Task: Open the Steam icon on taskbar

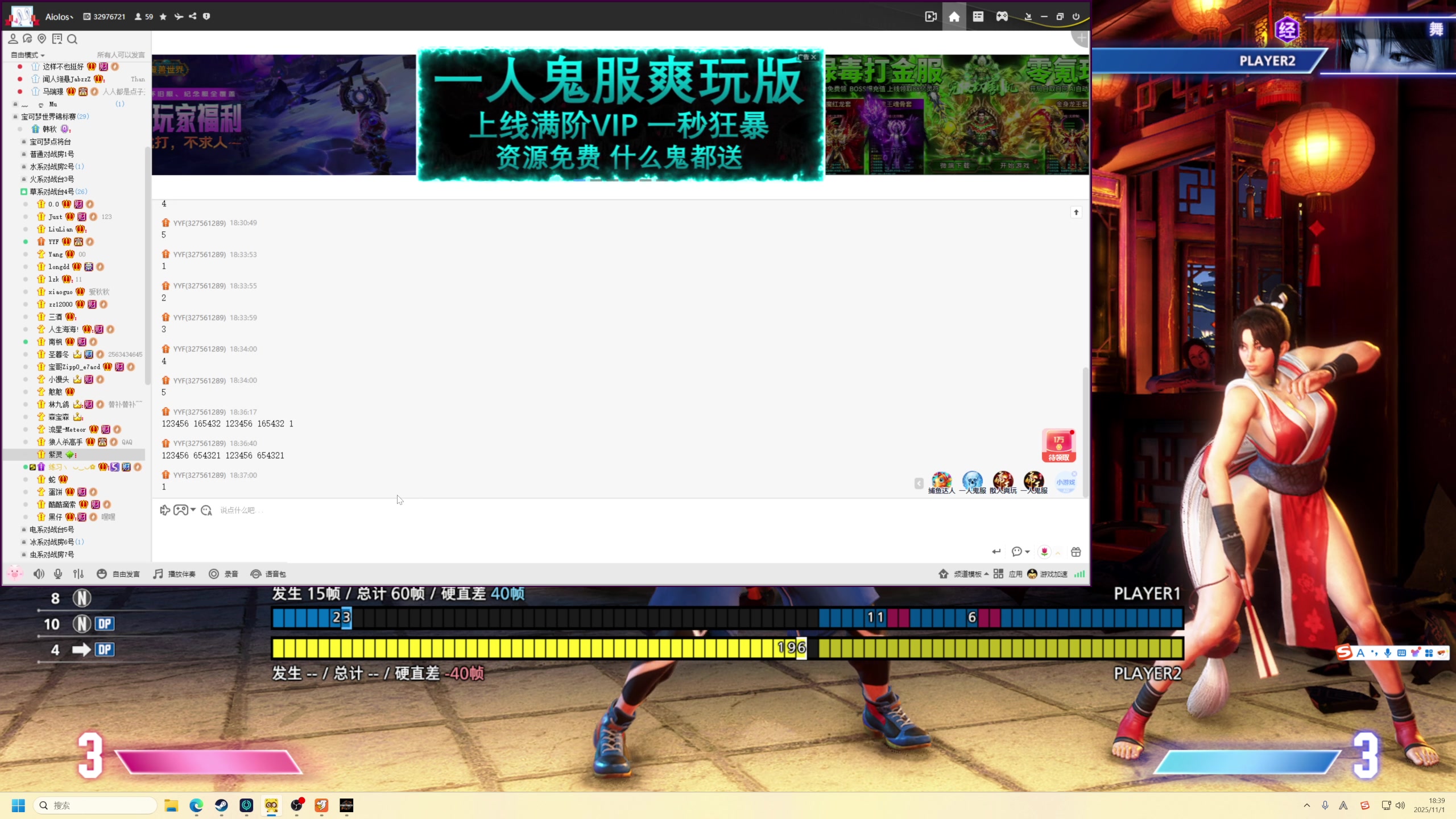Action: pyautogui.click(x=221, y=805)
